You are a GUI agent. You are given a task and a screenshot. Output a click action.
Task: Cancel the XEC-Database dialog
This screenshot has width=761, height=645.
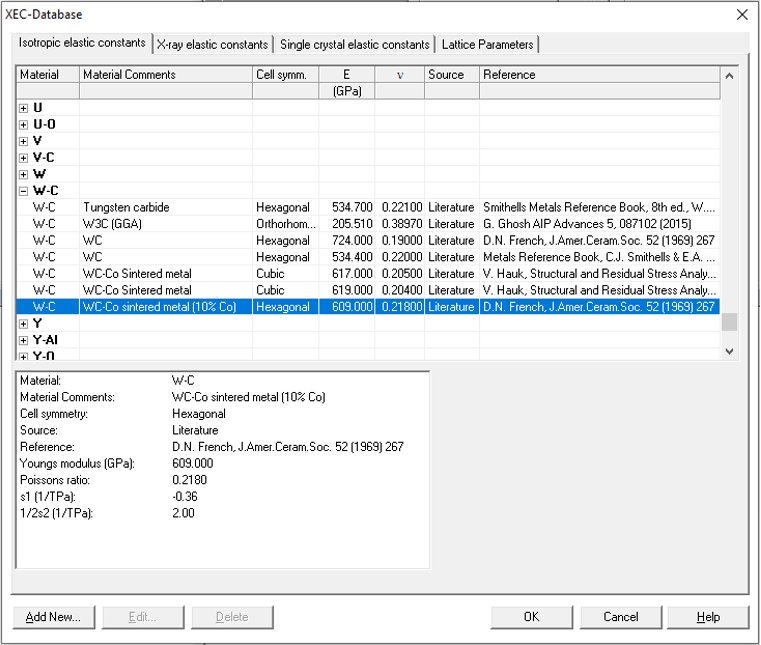tap(620, 617)
